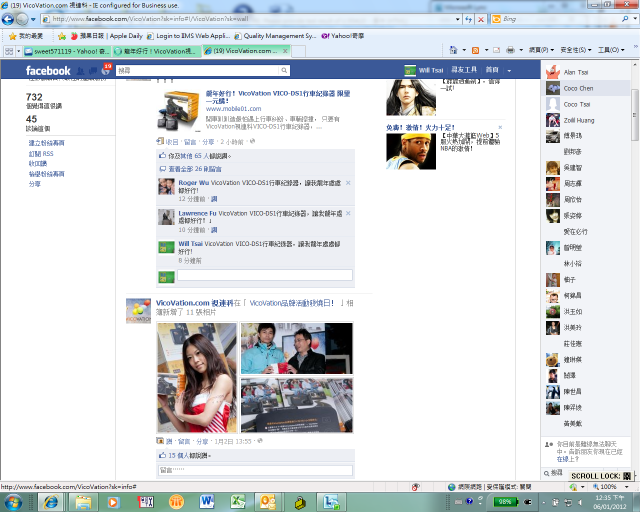The image size is (640, 512).
Task: Click the Quick Tabs grid icon
Action: click(9, 51)
